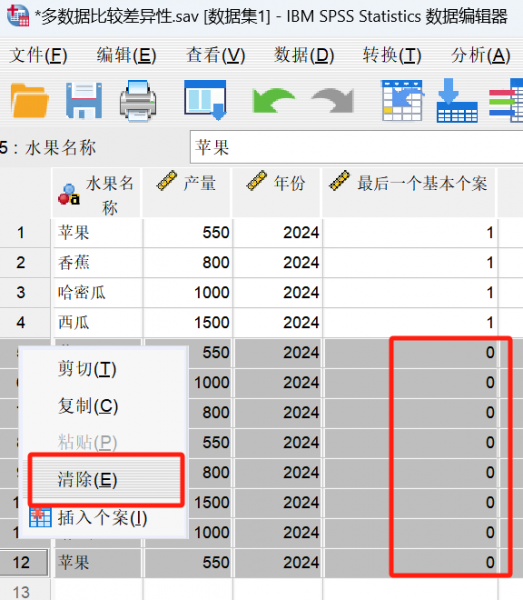
Task: Click the 香蕉 cell in row 2
Action: (98, 262)
